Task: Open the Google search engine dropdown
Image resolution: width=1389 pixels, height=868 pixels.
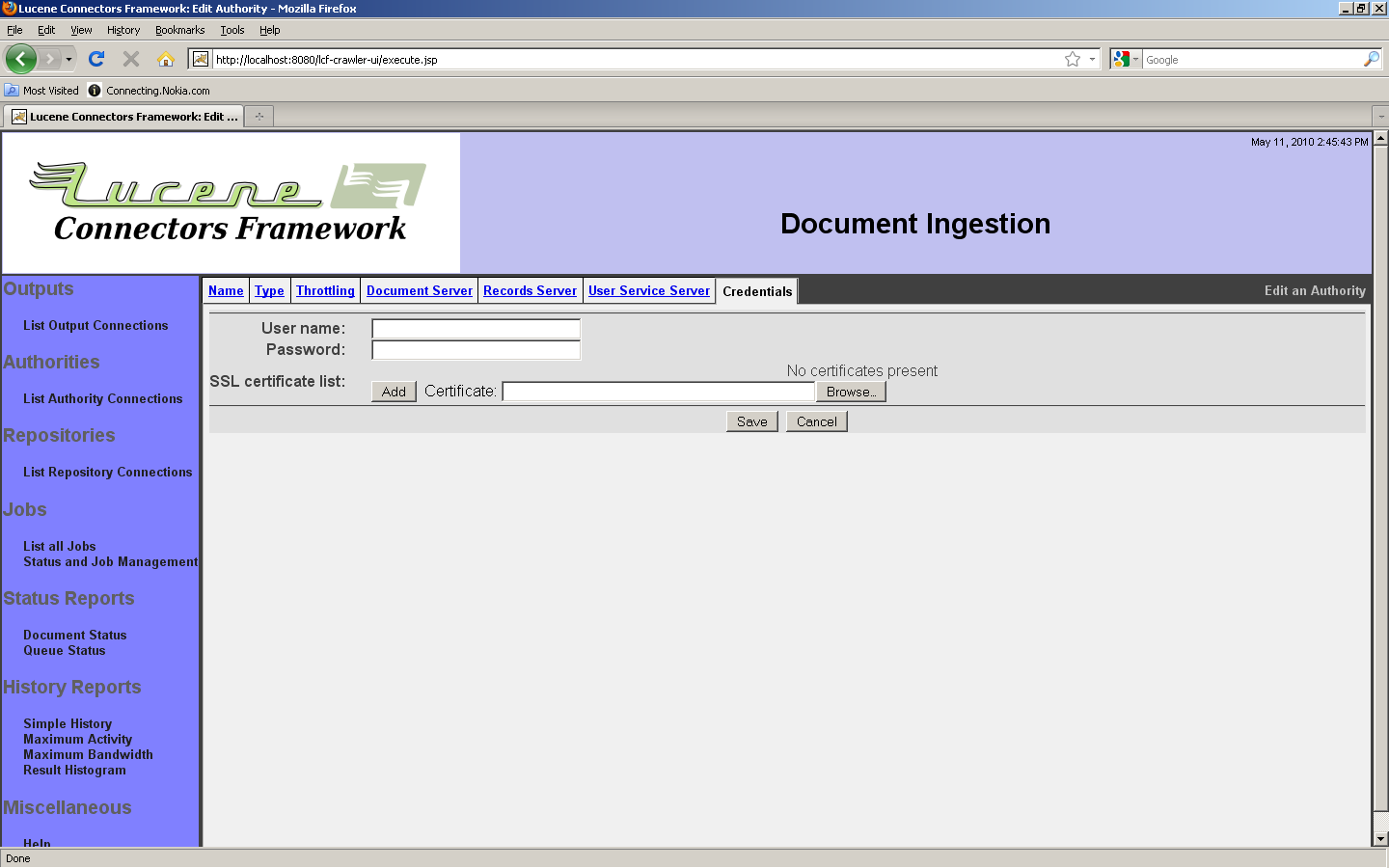Action: tap(1125, 59)
